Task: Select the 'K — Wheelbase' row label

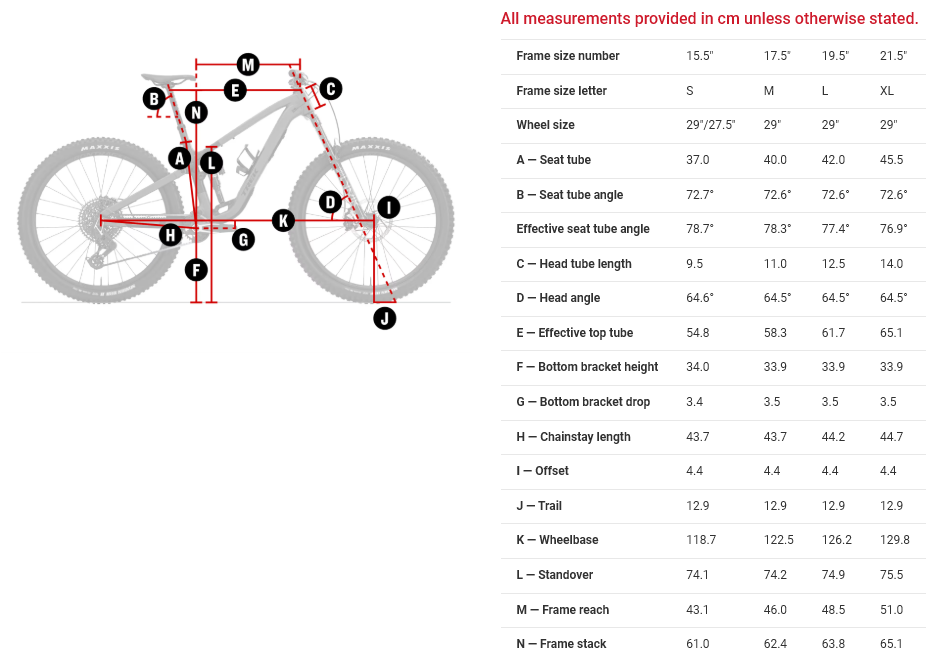Action: point(557,540)
